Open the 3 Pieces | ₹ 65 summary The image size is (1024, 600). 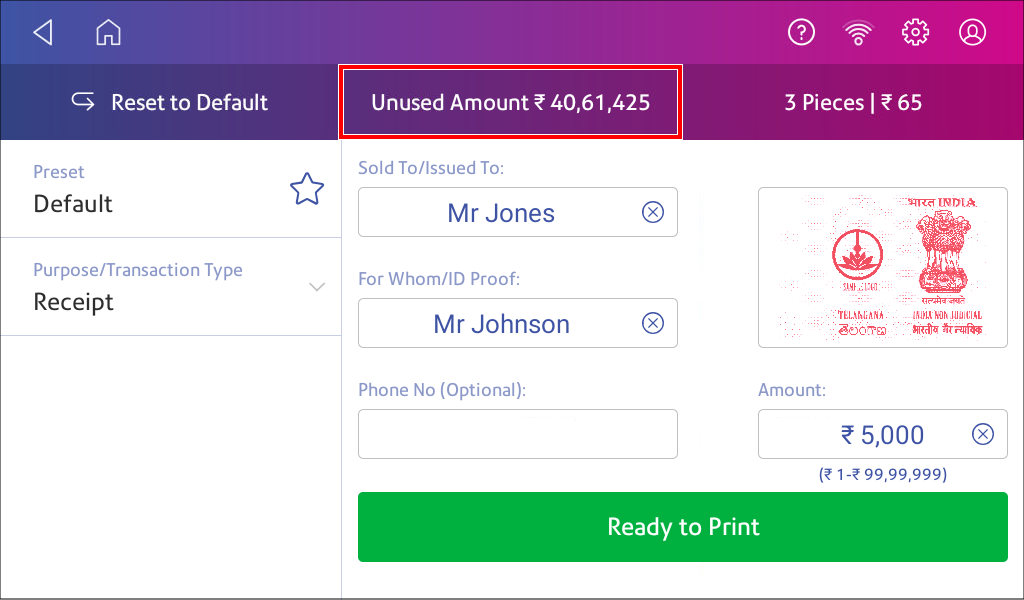[853, 103]
